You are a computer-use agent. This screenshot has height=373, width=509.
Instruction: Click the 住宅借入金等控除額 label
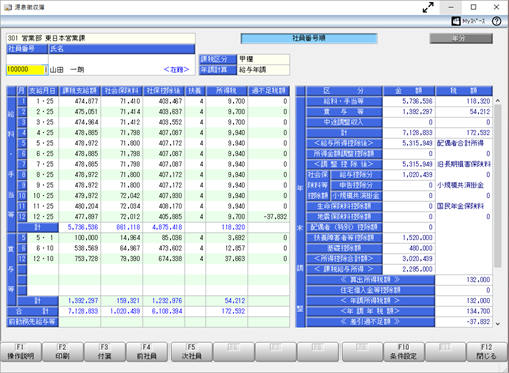coord(370,290)
